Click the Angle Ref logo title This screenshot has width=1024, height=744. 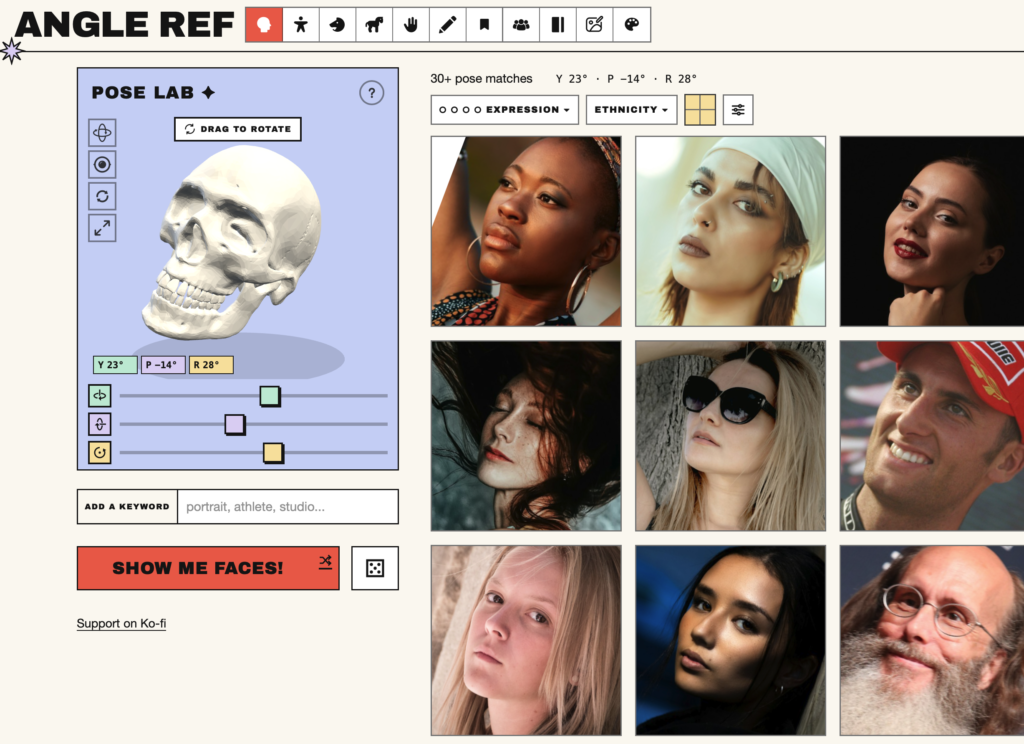coord(124,25)
